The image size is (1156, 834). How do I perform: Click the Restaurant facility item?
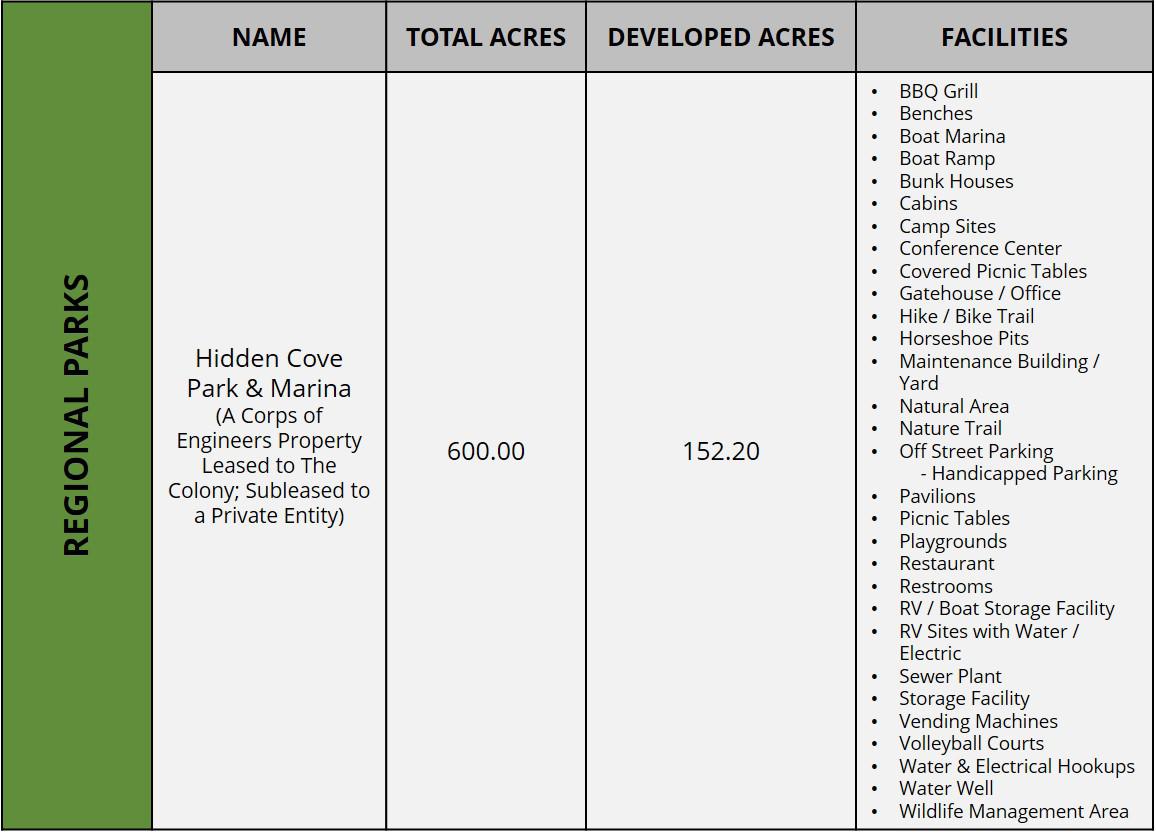click(x=947, y=563)
